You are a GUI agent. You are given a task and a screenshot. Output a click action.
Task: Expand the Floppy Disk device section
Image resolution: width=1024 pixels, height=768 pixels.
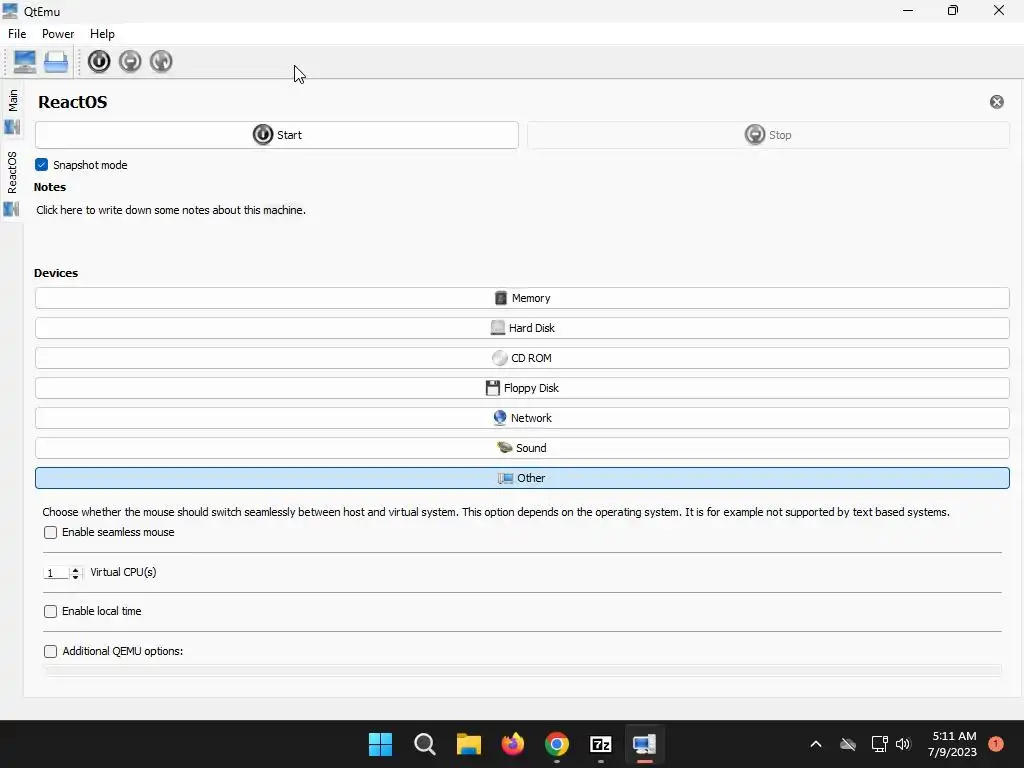tap(522, 388)
